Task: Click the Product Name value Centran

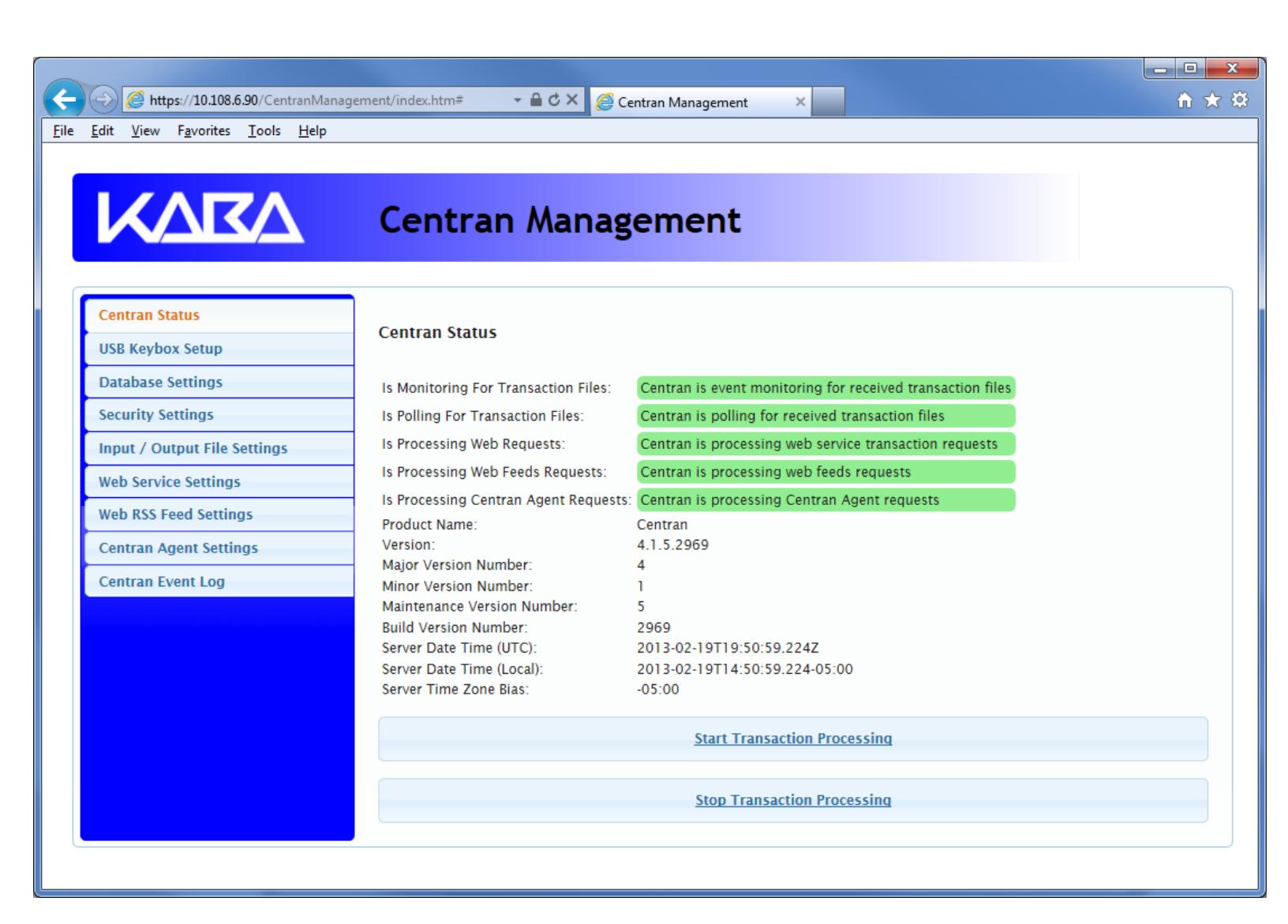Action: 662,525
